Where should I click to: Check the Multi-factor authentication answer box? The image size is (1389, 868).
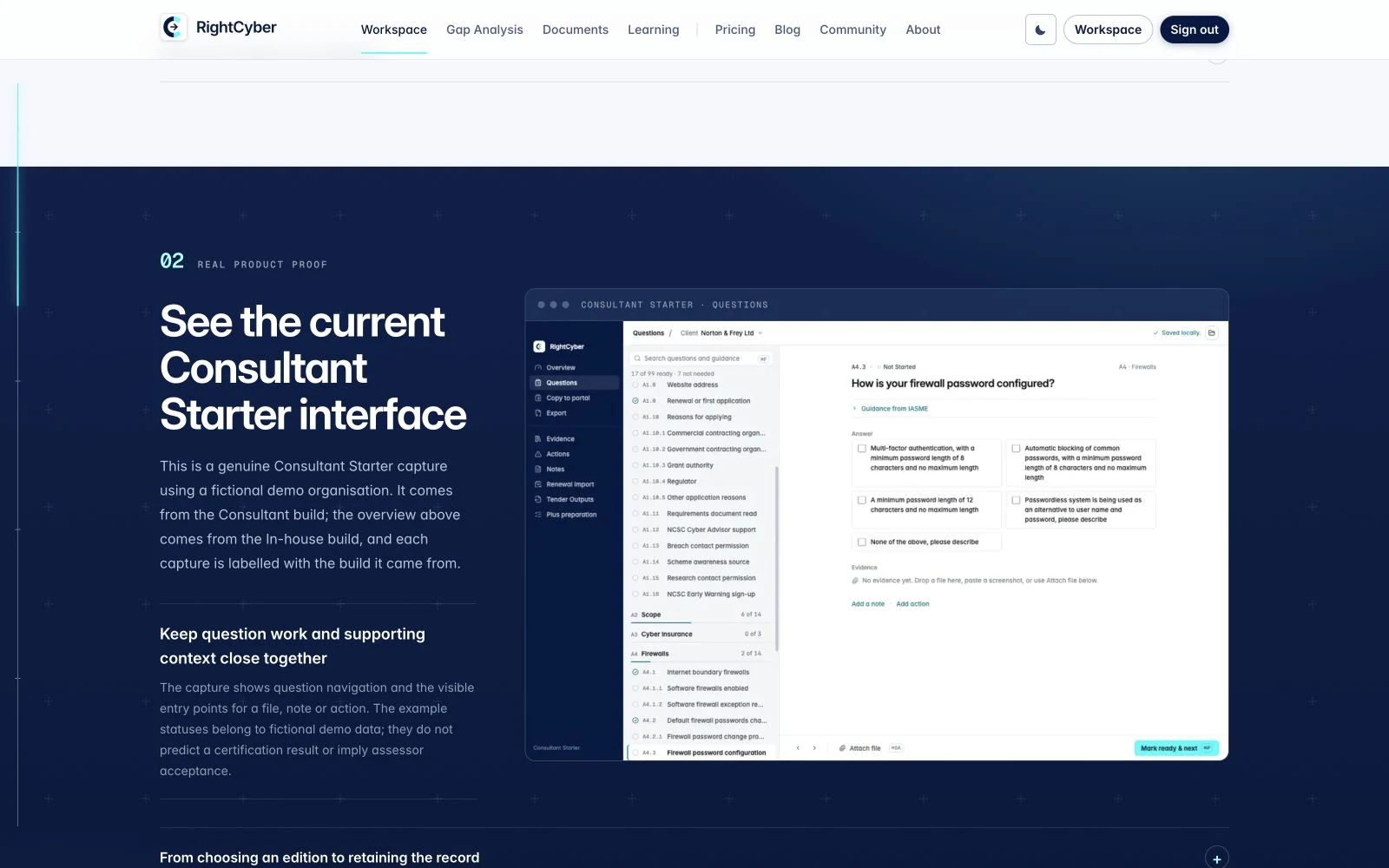click(x=862, y=449)
